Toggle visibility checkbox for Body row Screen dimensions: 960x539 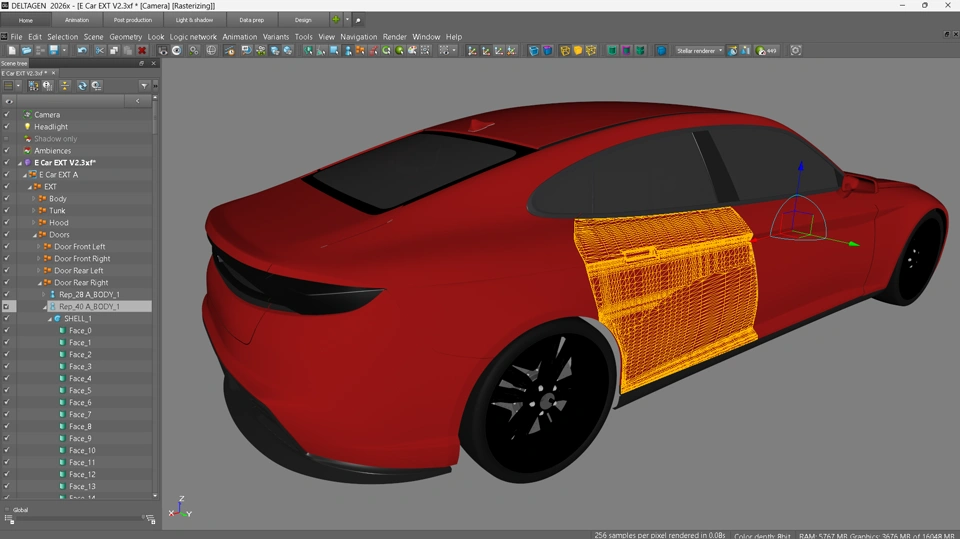[7, 198]
